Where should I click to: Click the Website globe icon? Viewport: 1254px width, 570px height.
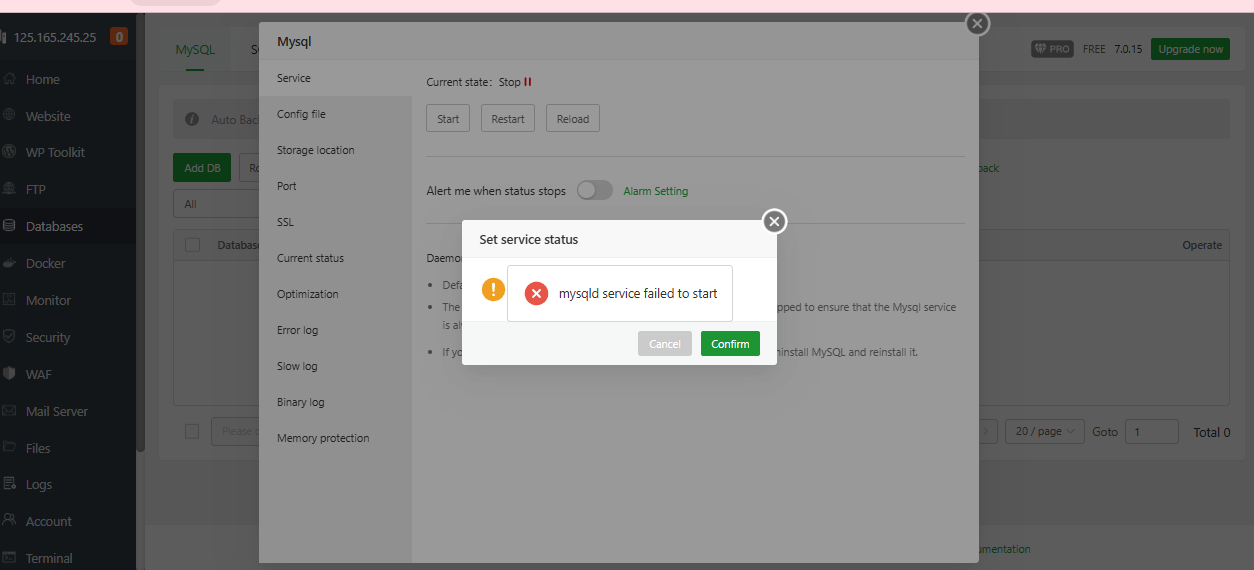coord(9,116)
